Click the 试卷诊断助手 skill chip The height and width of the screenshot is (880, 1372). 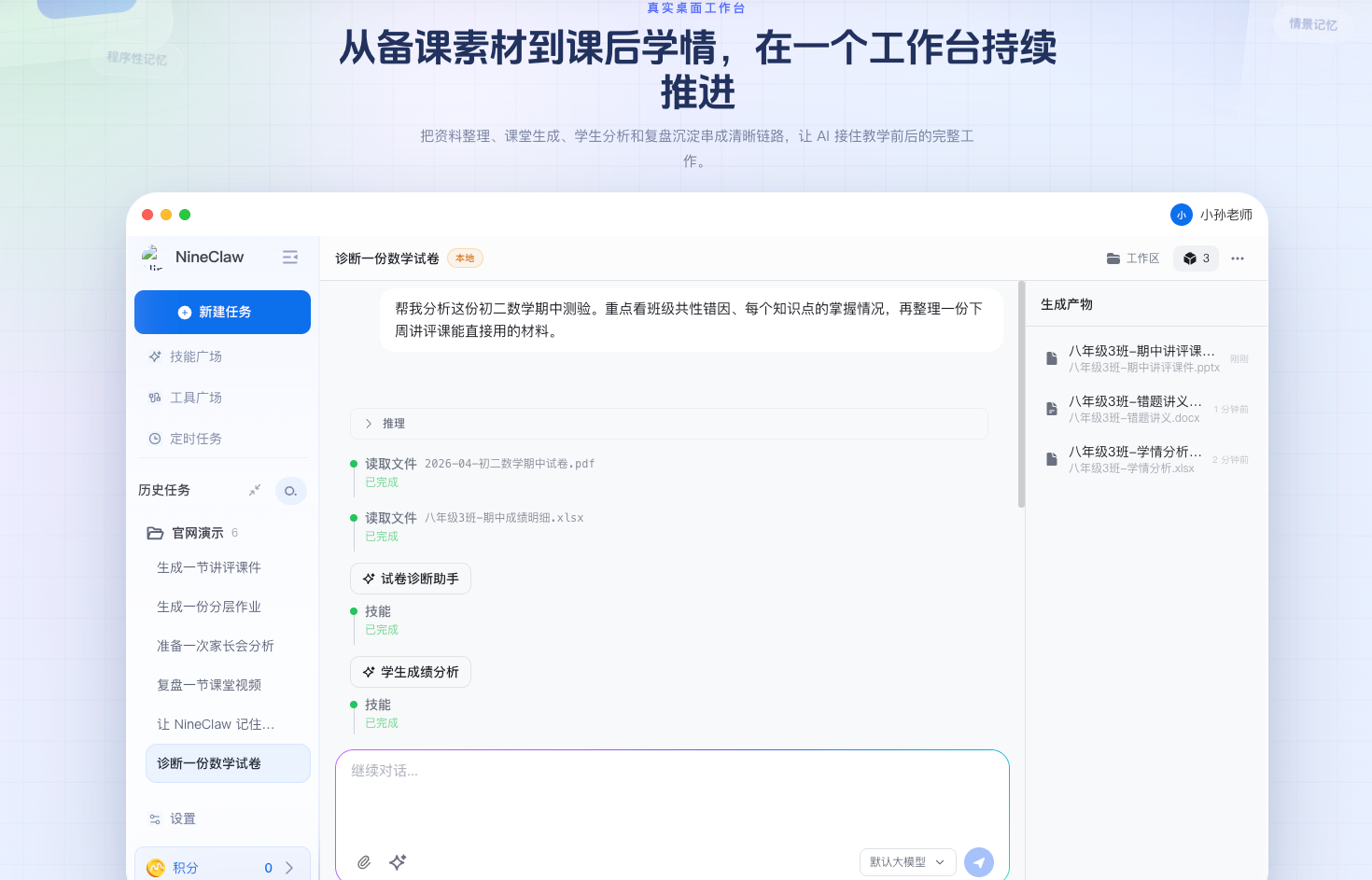click(x=411, y=579)
